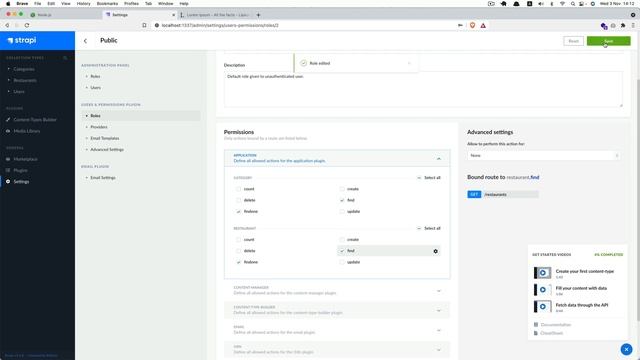
Task: Open the Documentation link in videos panel
Action: pyautogui.click(x=556, y=324)
